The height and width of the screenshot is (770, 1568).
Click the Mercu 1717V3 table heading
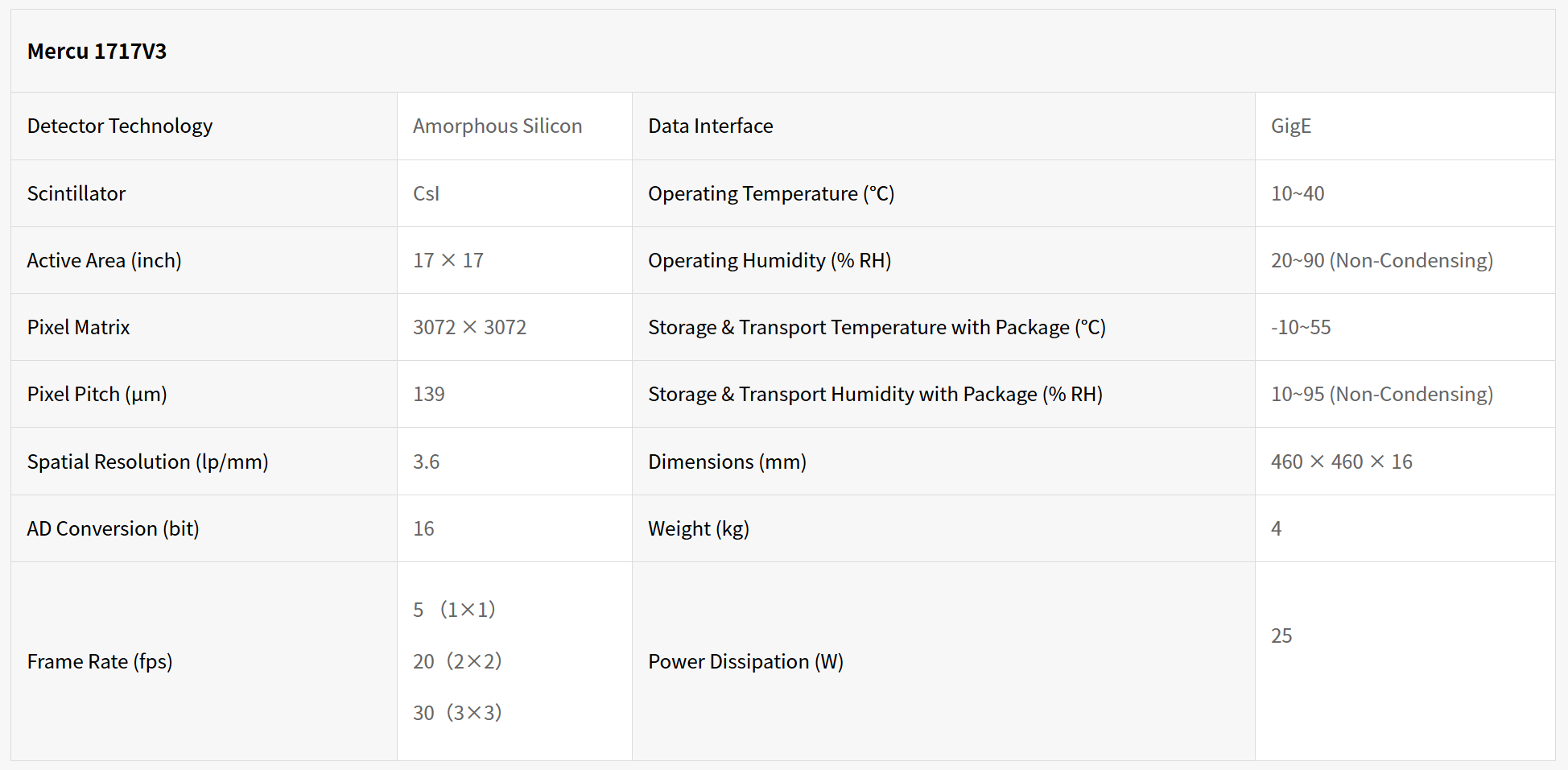(x=97, y=52)
